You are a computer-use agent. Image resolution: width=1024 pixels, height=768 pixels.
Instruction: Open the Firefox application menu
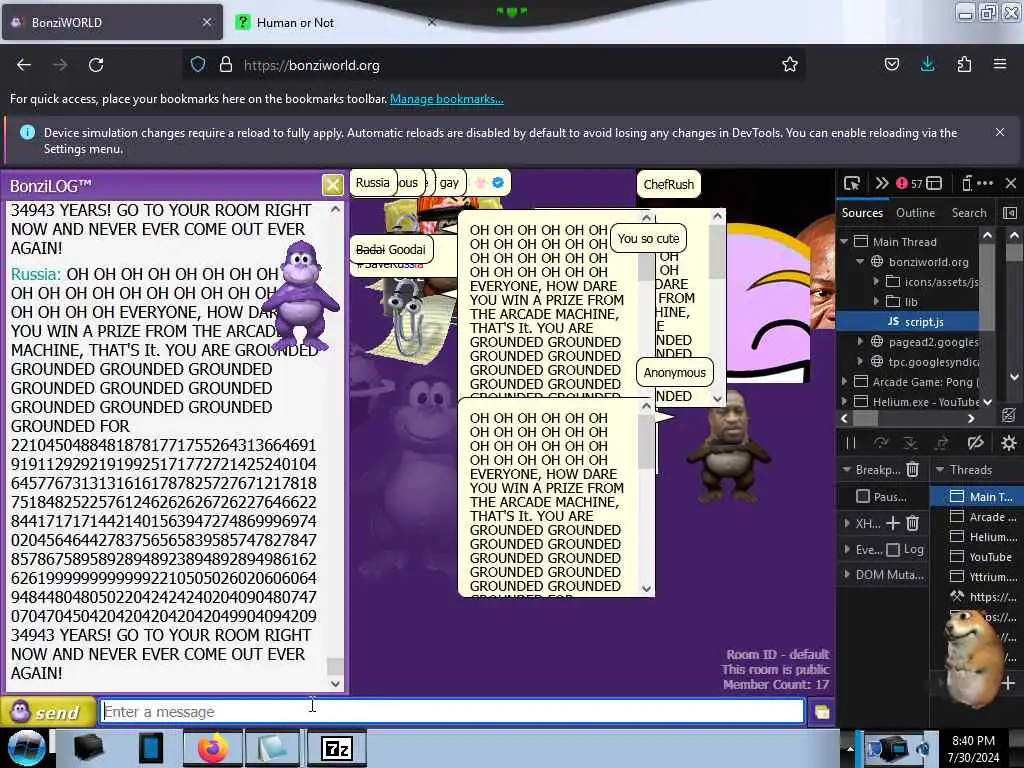click(x=1000, y=64)
